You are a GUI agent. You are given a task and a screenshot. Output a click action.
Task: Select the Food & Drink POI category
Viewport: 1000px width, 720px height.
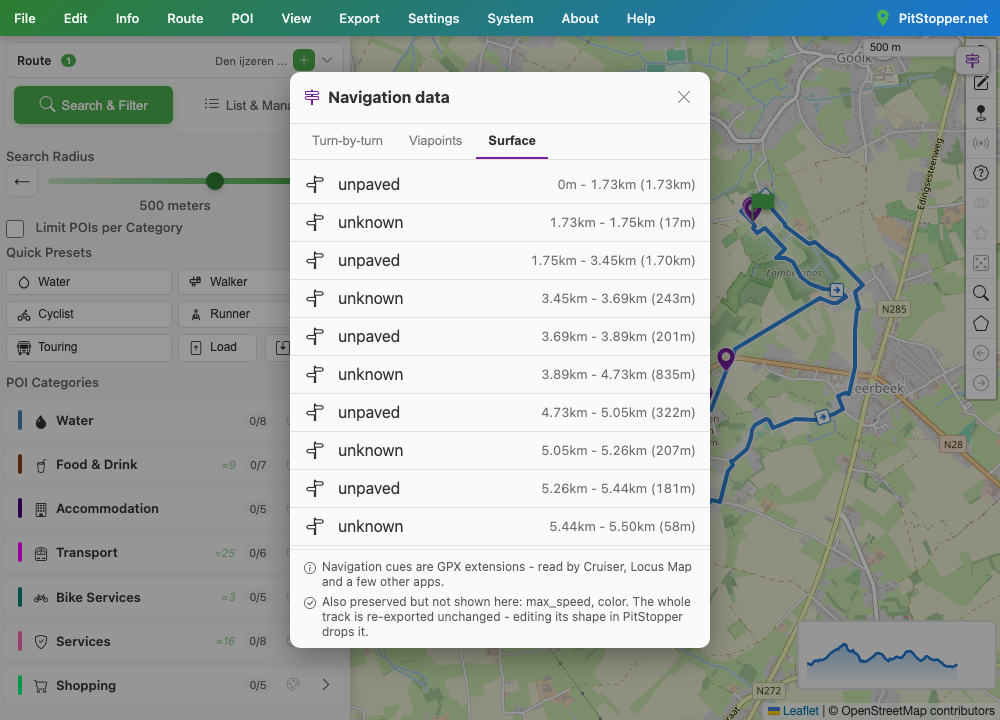[148, 465]
